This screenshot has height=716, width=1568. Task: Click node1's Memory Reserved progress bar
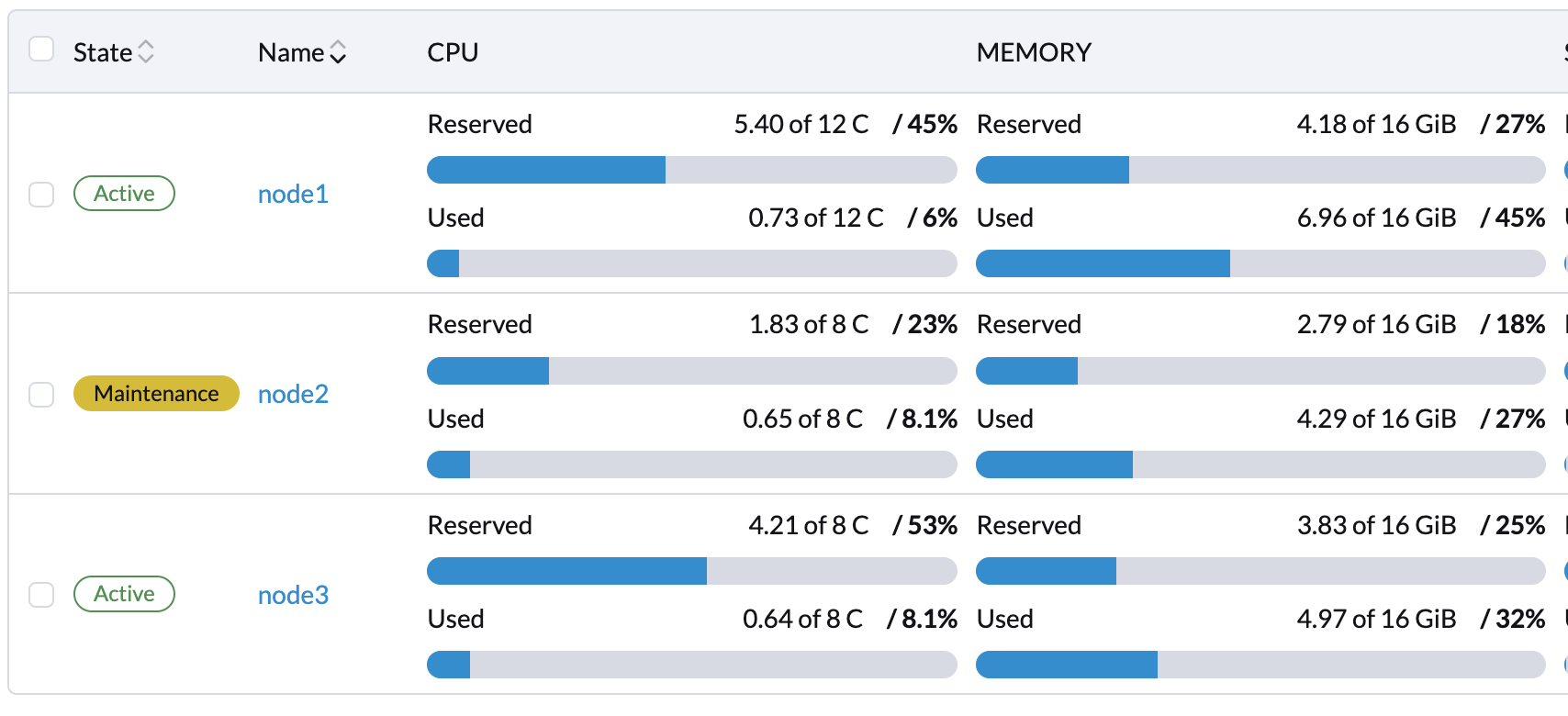click(x=1261, y=169)
